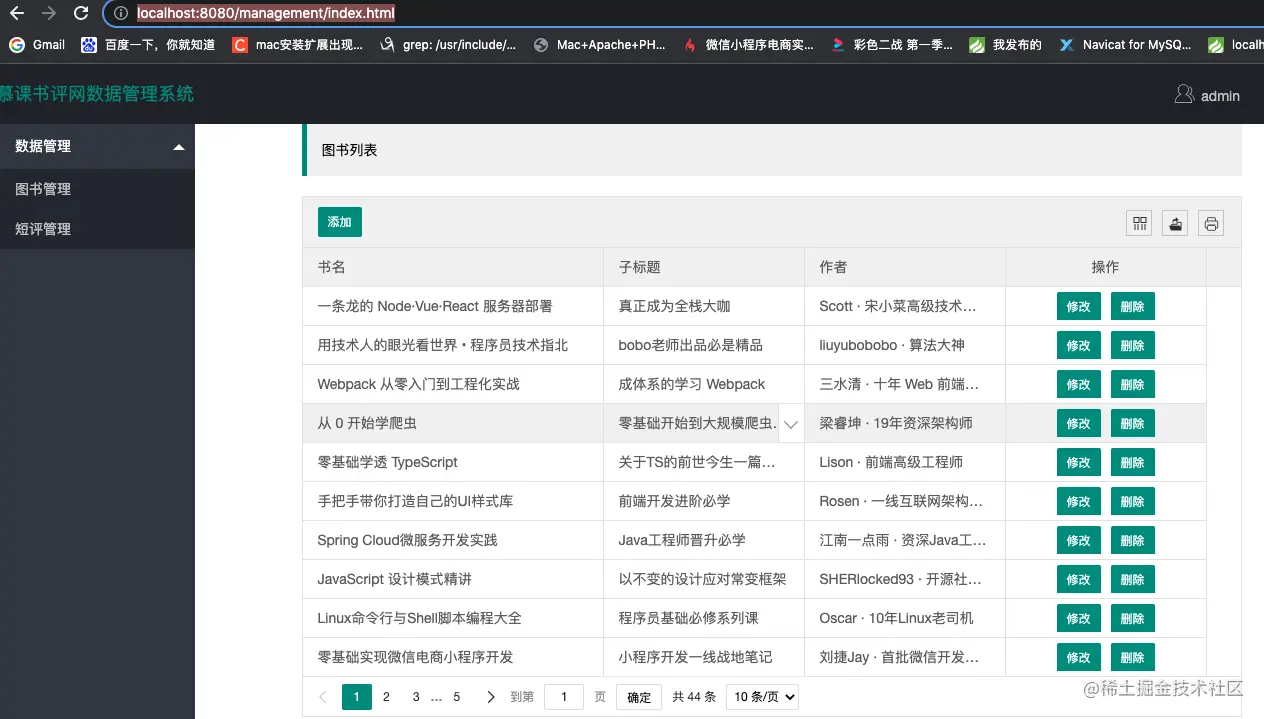The width and height of the screenshot is (1264, 719).
Task: Open the 我发布的 bookmark
Action: point(1006,45)
